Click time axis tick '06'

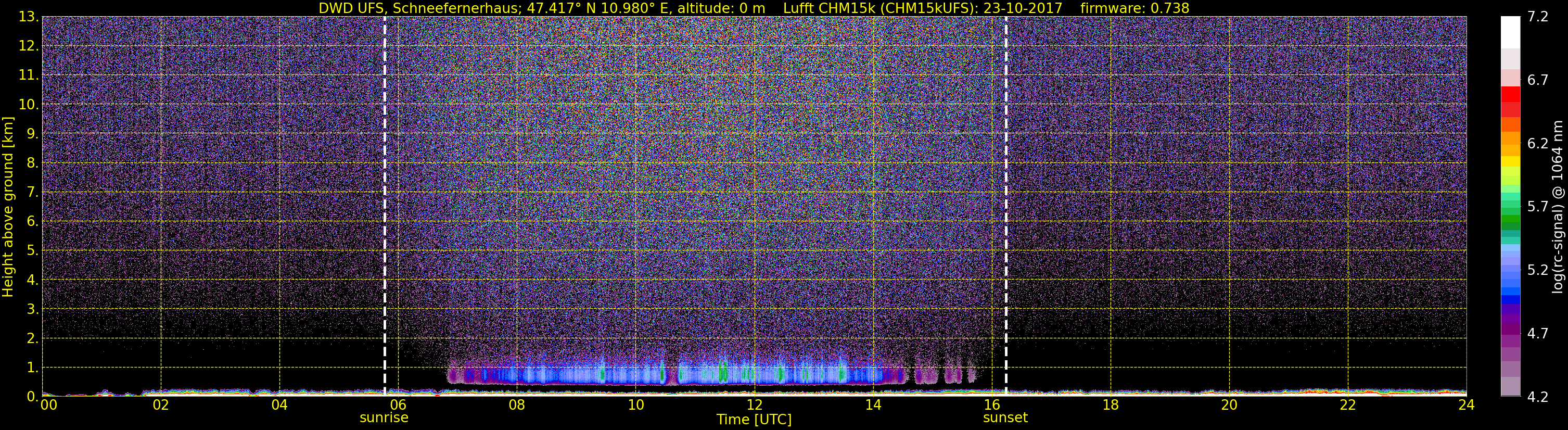pyautogui.click(x=398, y=405)
